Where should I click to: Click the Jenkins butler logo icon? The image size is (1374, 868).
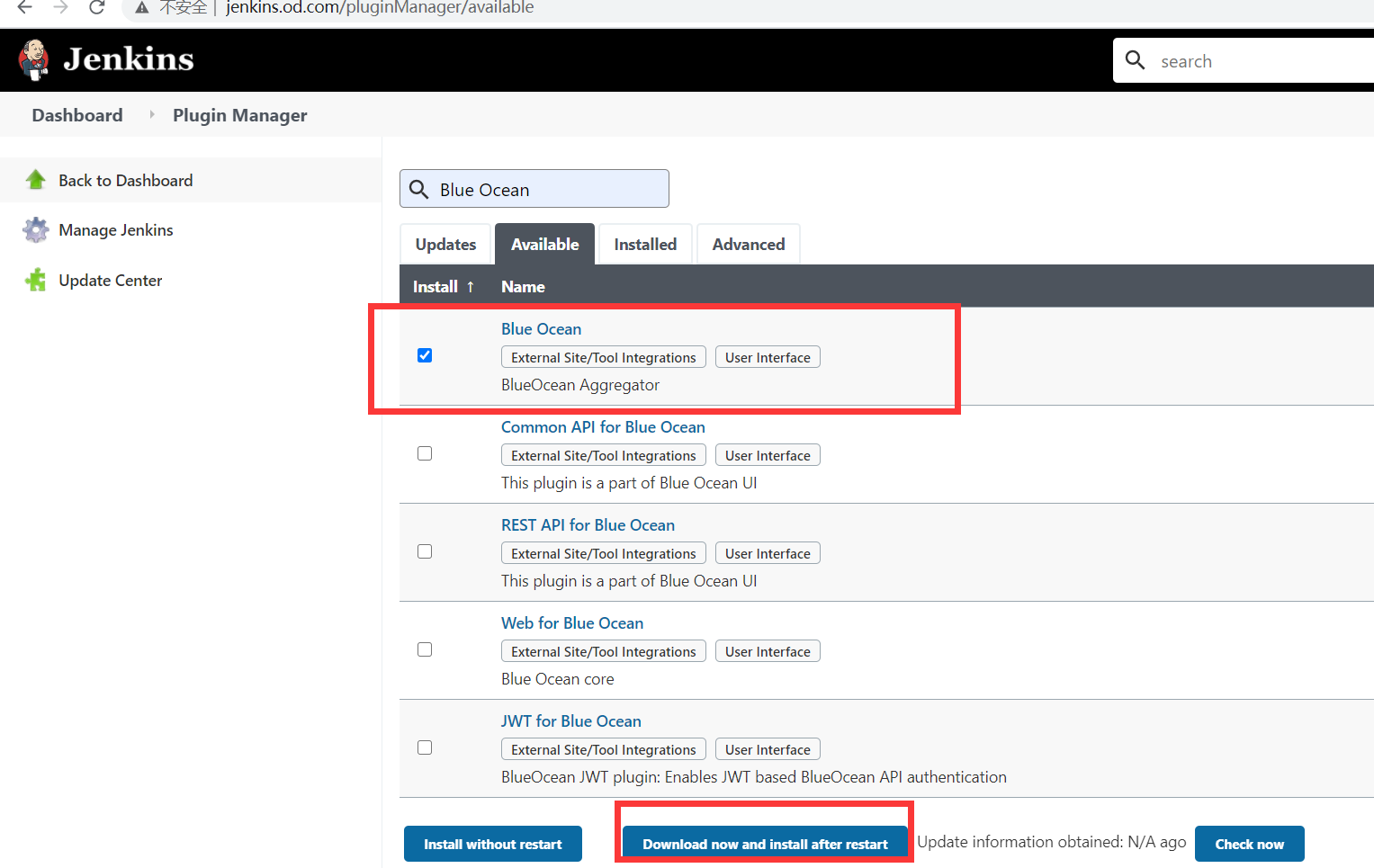34,60
